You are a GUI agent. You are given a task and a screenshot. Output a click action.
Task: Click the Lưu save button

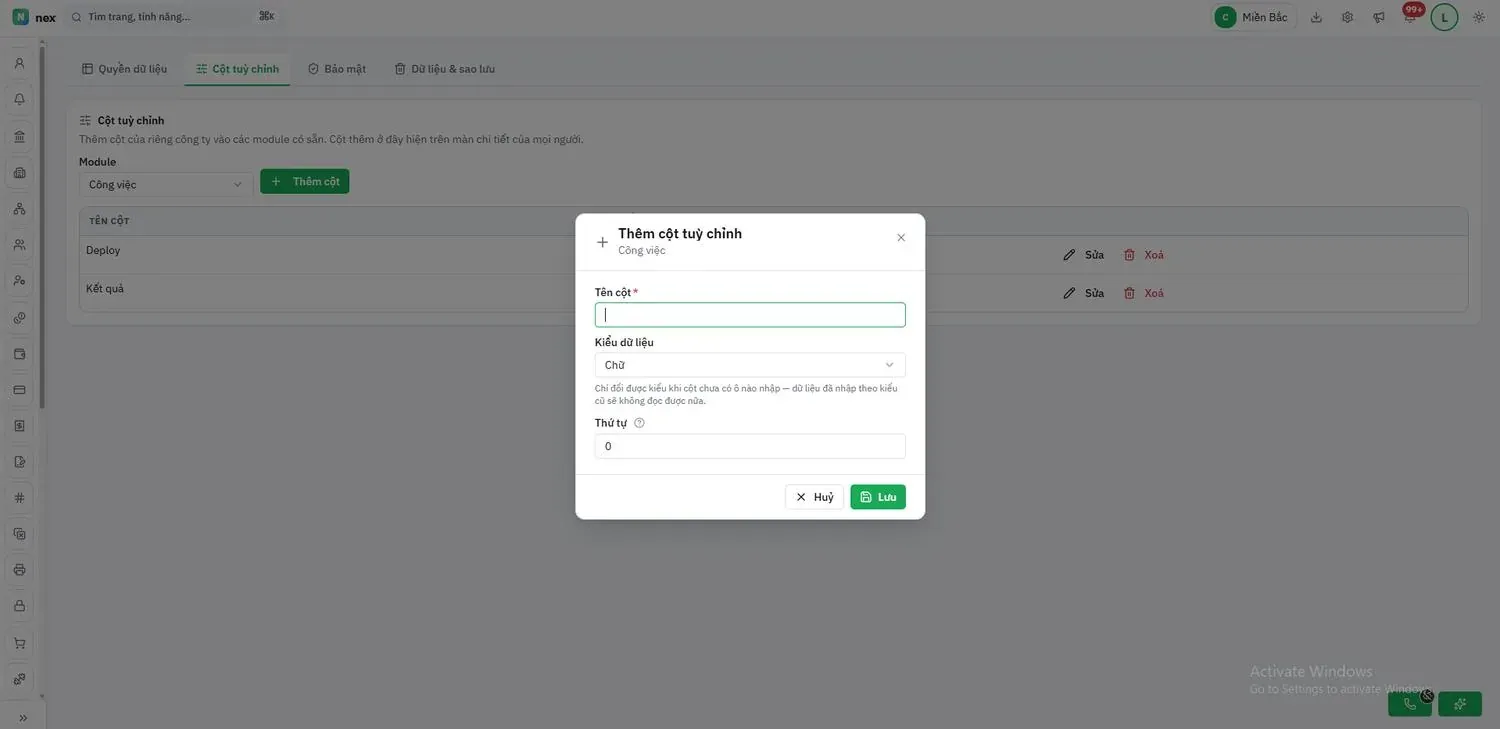pyautogui.click(x=878, y=497)
